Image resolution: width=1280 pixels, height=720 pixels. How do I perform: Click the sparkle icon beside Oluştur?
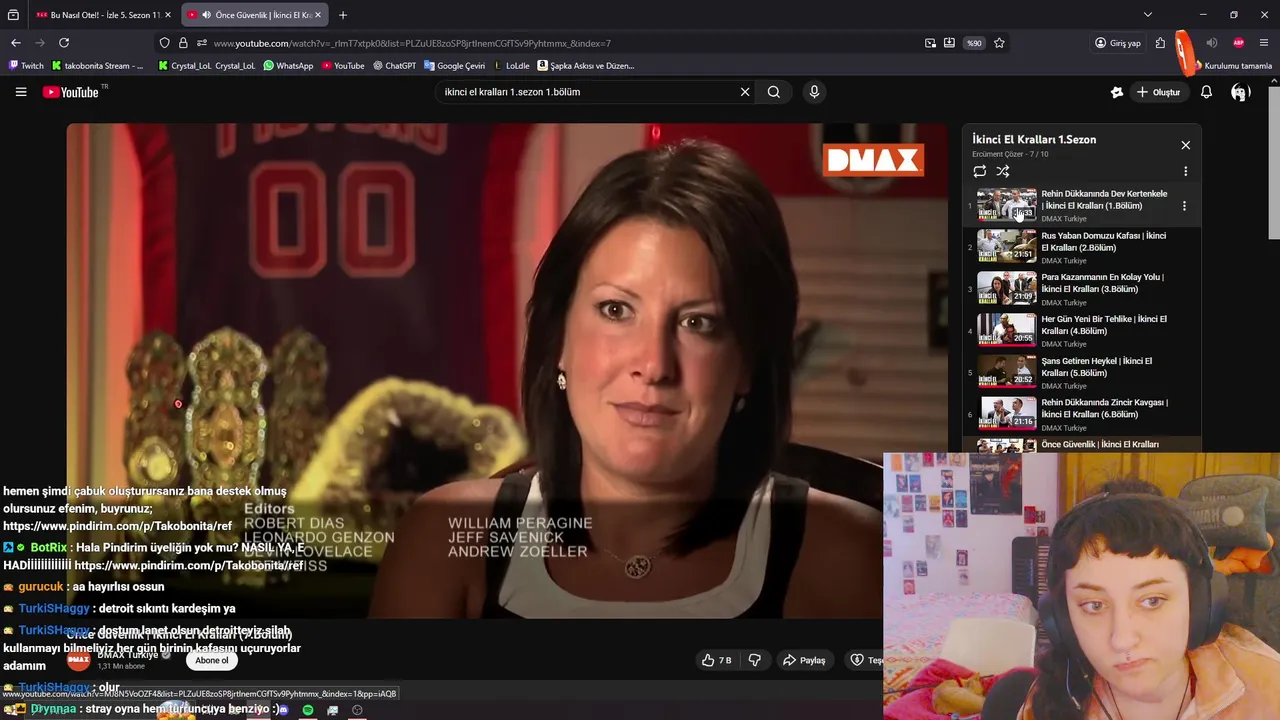tap(1117, 92)
